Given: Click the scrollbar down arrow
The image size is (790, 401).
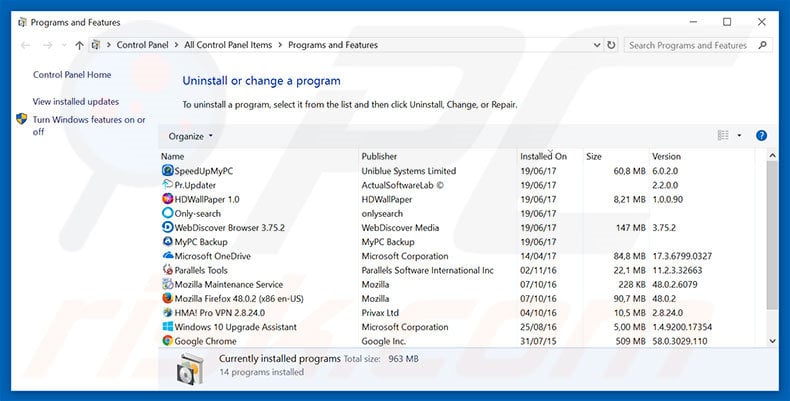Looking at the screenshot, I should click(x=772, y=341).
